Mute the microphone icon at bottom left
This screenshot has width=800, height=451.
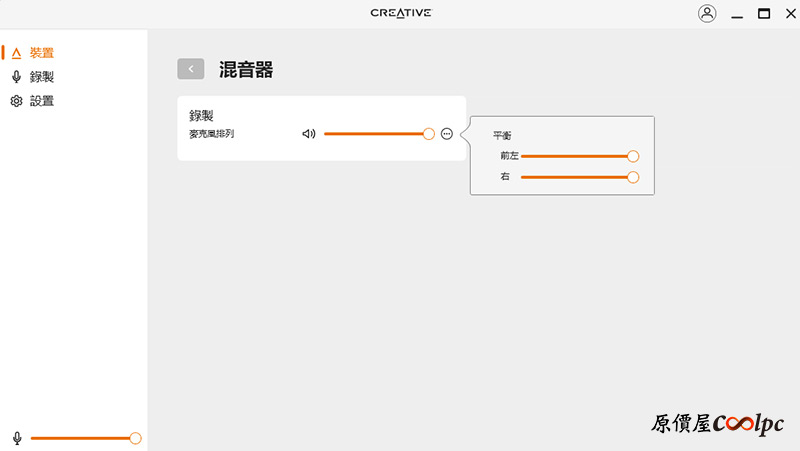point(17,438)
